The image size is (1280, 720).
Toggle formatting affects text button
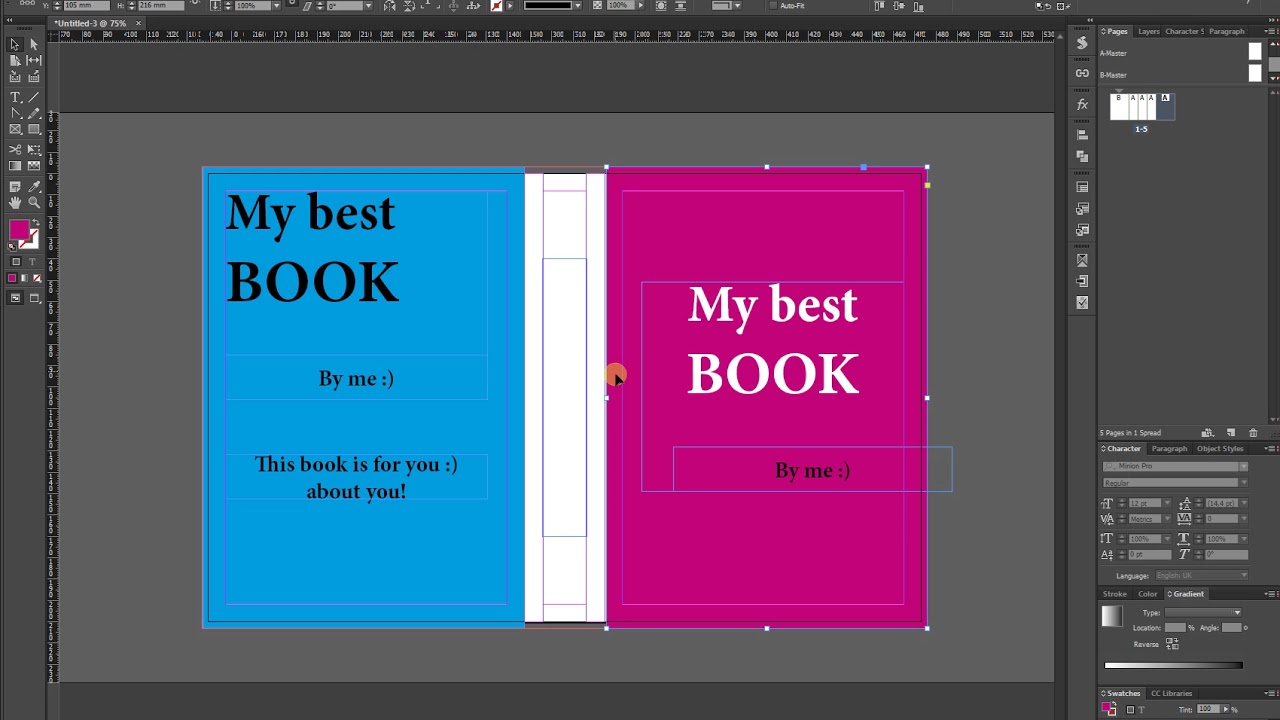pos(33,262)
